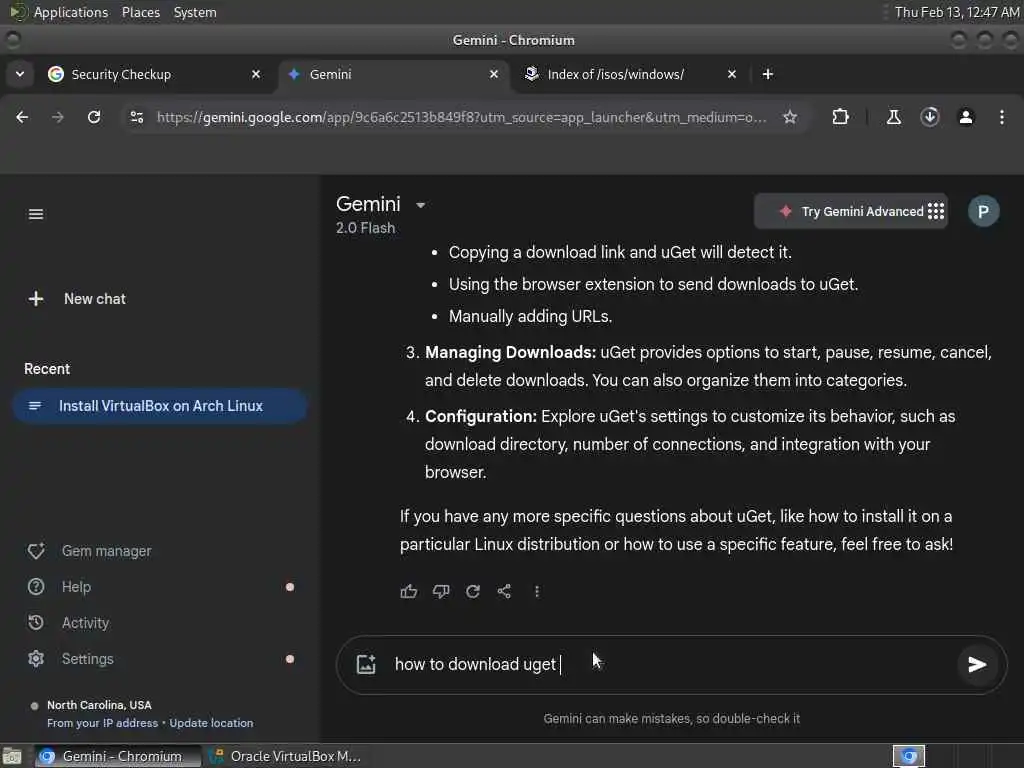The width and height of the screenshot is (1024, 768).
Task: Open the Applications menu
Action: [x=71, y=12]
